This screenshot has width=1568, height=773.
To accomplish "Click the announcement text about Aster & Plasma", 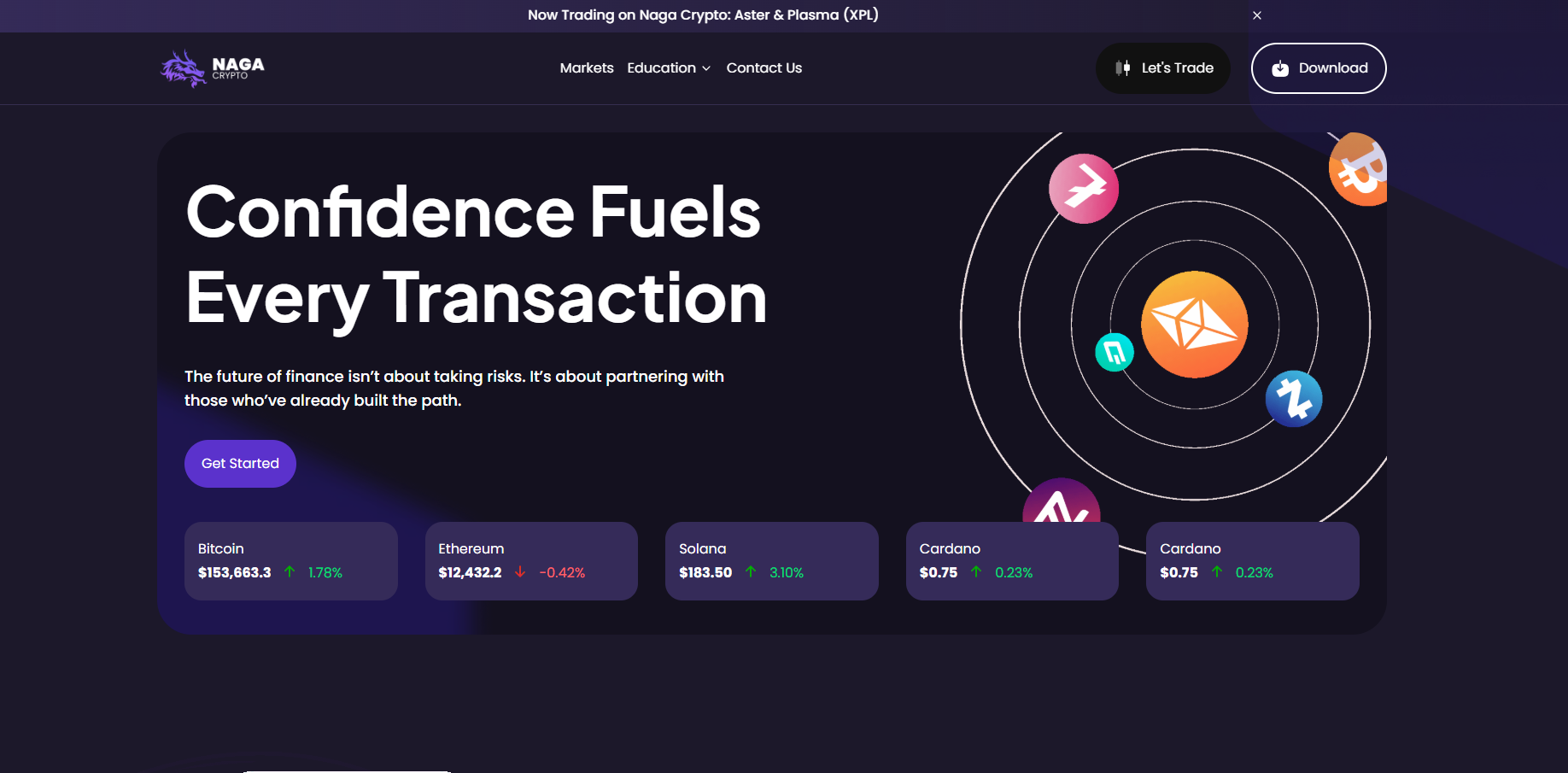I will coord(703,15).
